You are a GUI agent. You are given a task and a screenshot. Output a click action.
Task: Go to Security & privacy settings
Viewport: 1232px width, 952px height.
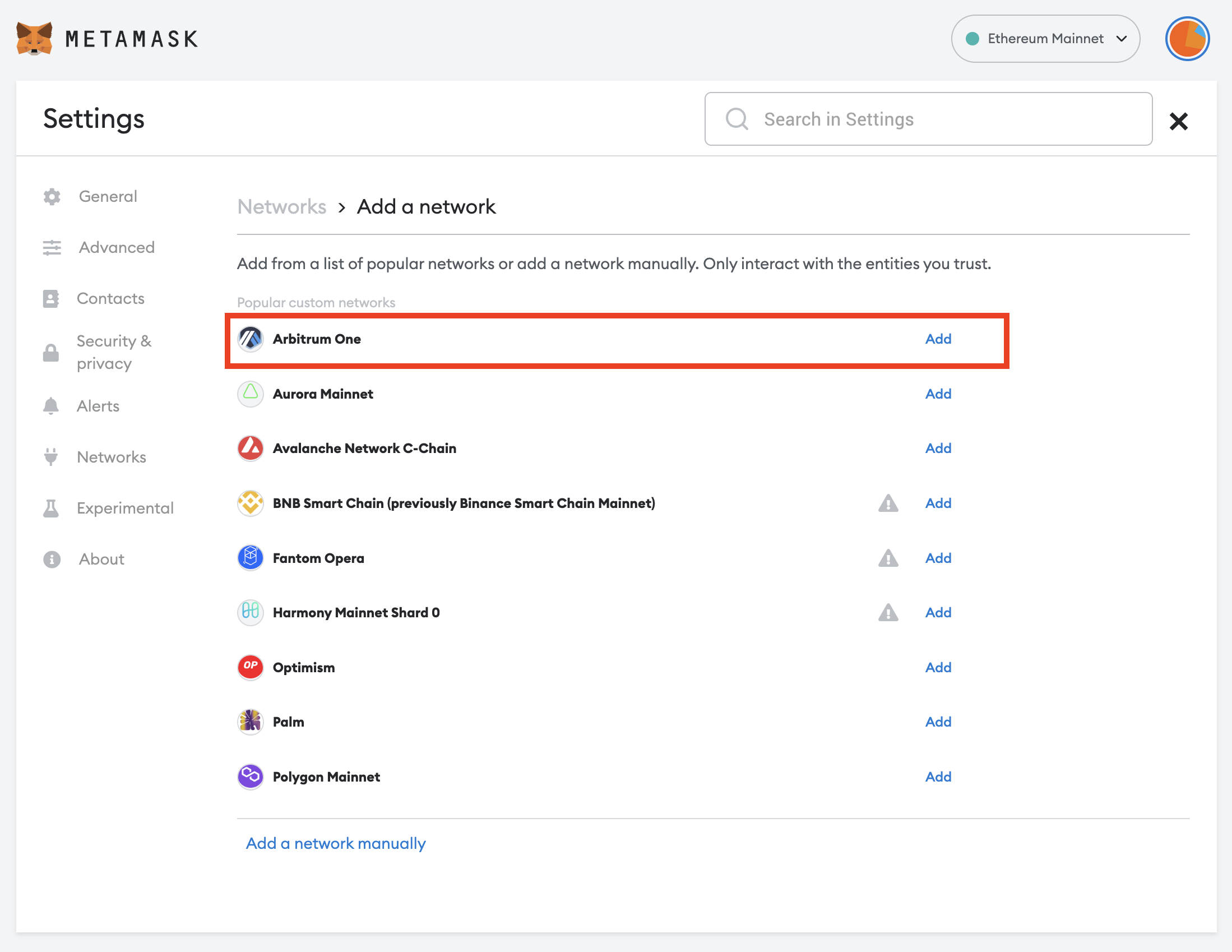(113, 352)
